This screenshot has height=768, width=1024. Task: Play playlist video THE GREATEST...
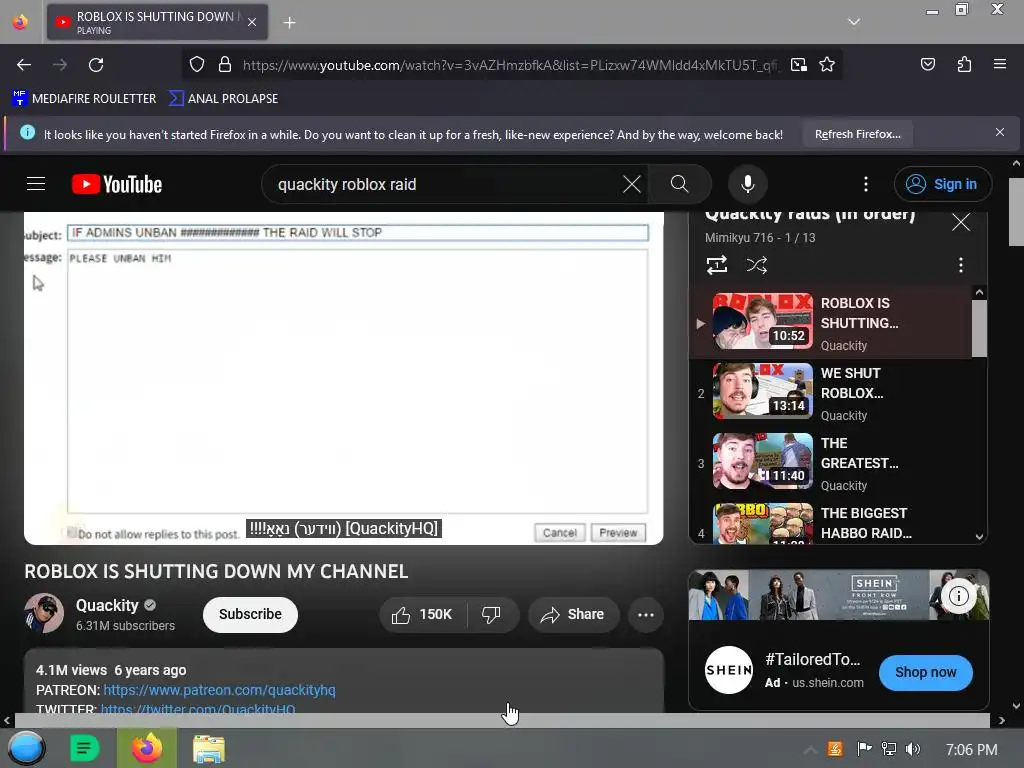[831, 463]
